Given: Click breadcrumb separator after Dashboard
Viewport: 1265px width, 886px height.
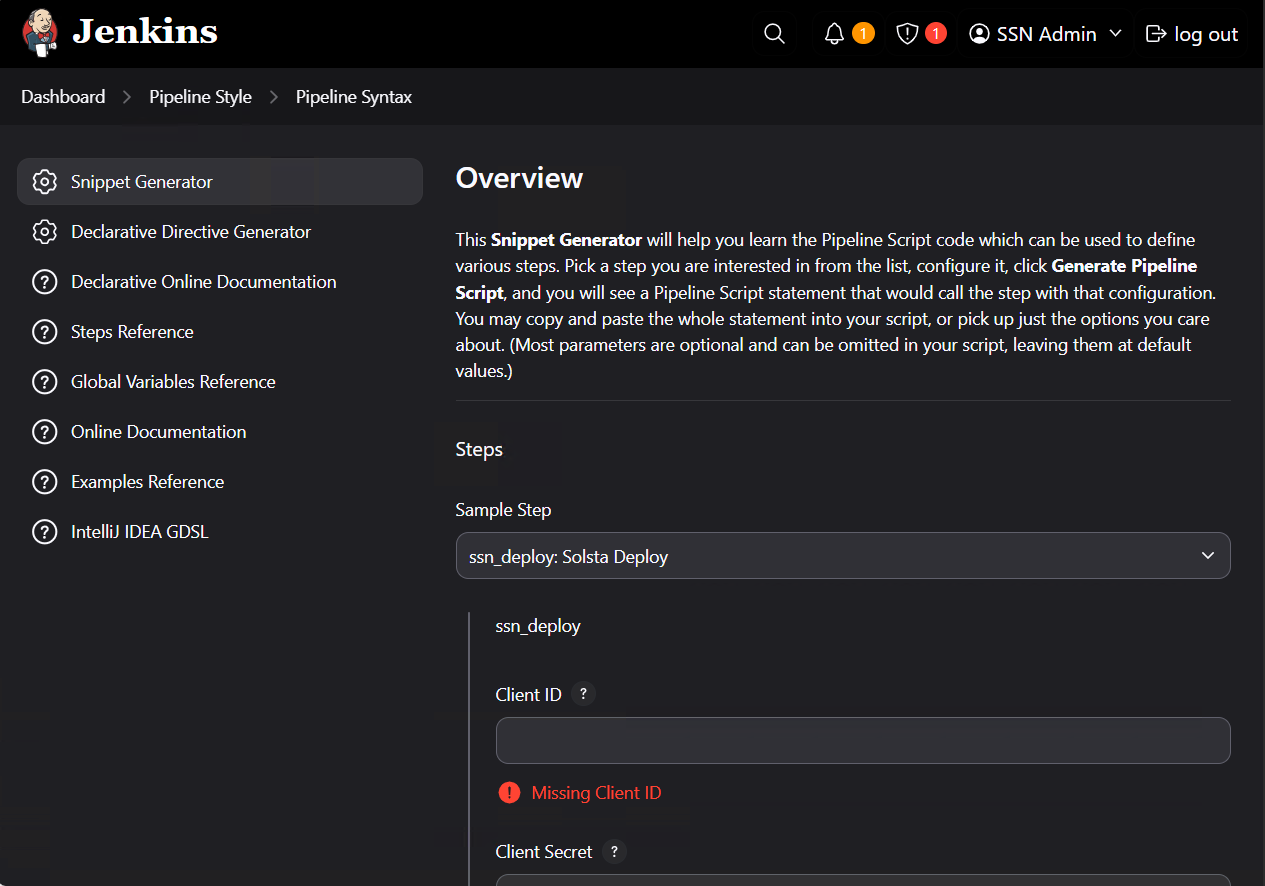Looking at the screenshot, I should point(127,97).
